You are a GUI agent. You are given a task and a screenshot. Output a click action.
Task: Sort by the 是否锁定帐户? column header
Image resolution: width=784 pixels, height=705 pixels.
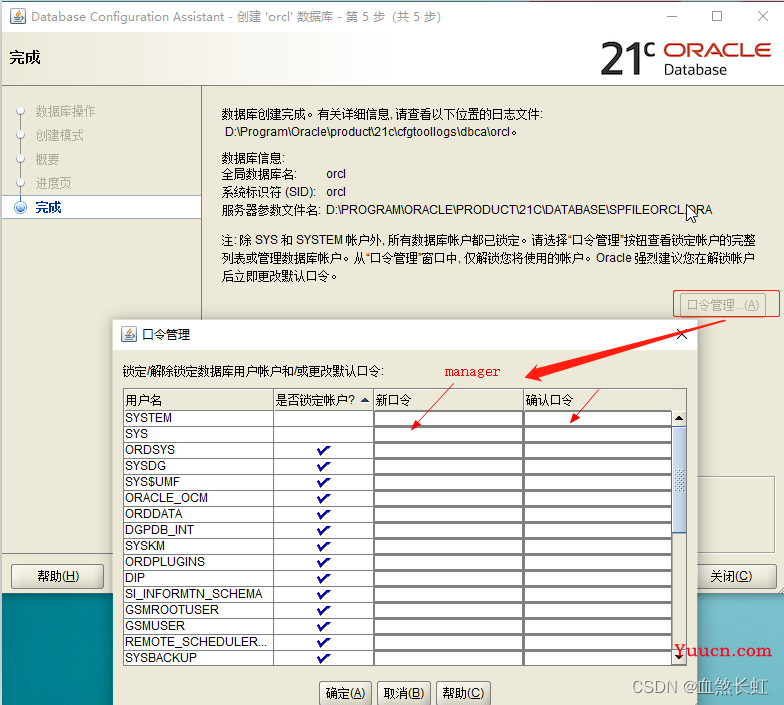tap(324, 400)
